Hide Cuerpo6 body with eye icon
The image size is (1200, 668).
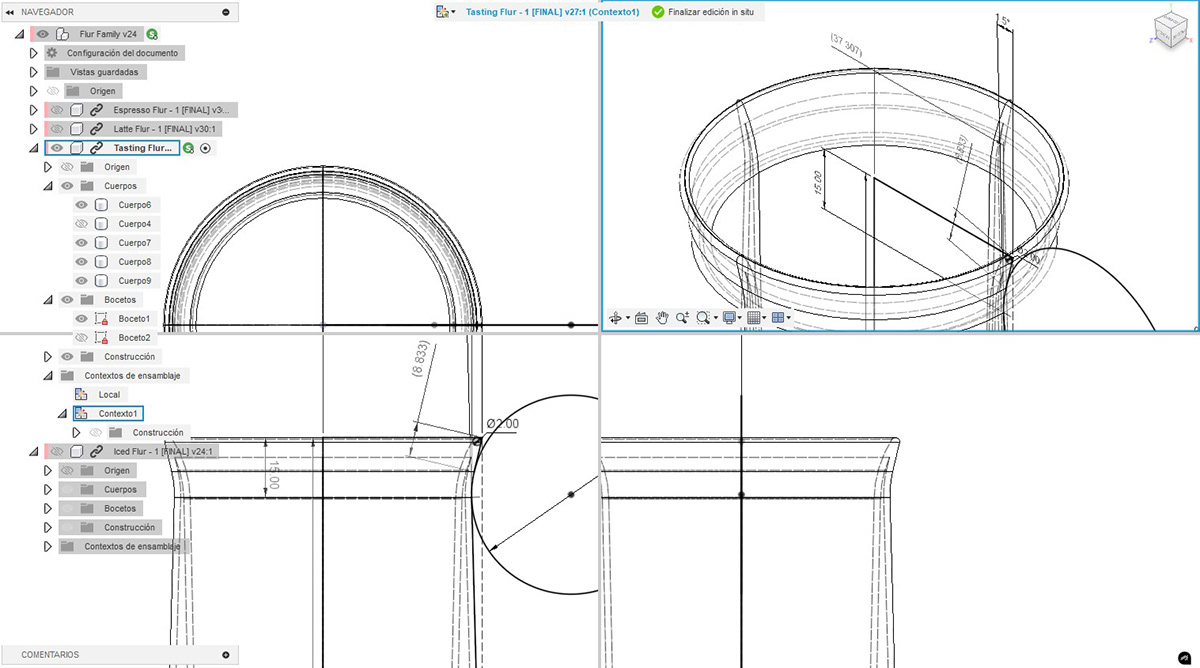pos(82,205)
